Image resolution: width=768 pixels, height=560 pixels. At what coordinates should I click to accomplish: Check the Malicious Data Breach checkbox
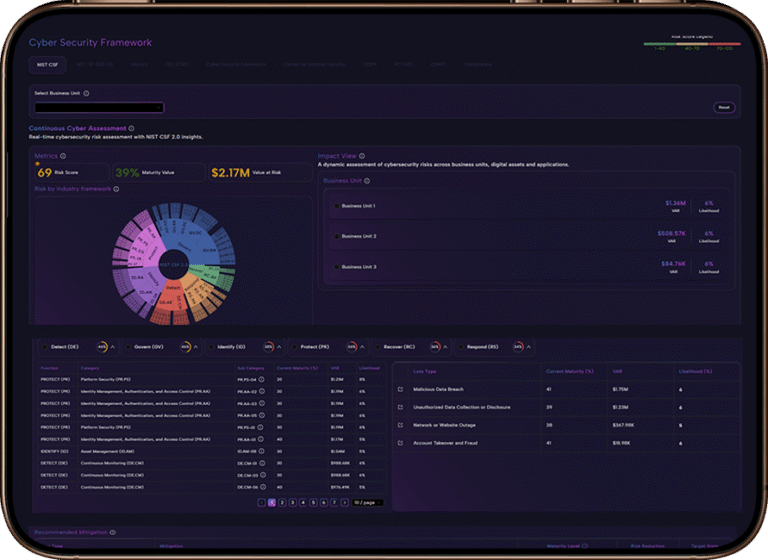[x=400, y=389]
